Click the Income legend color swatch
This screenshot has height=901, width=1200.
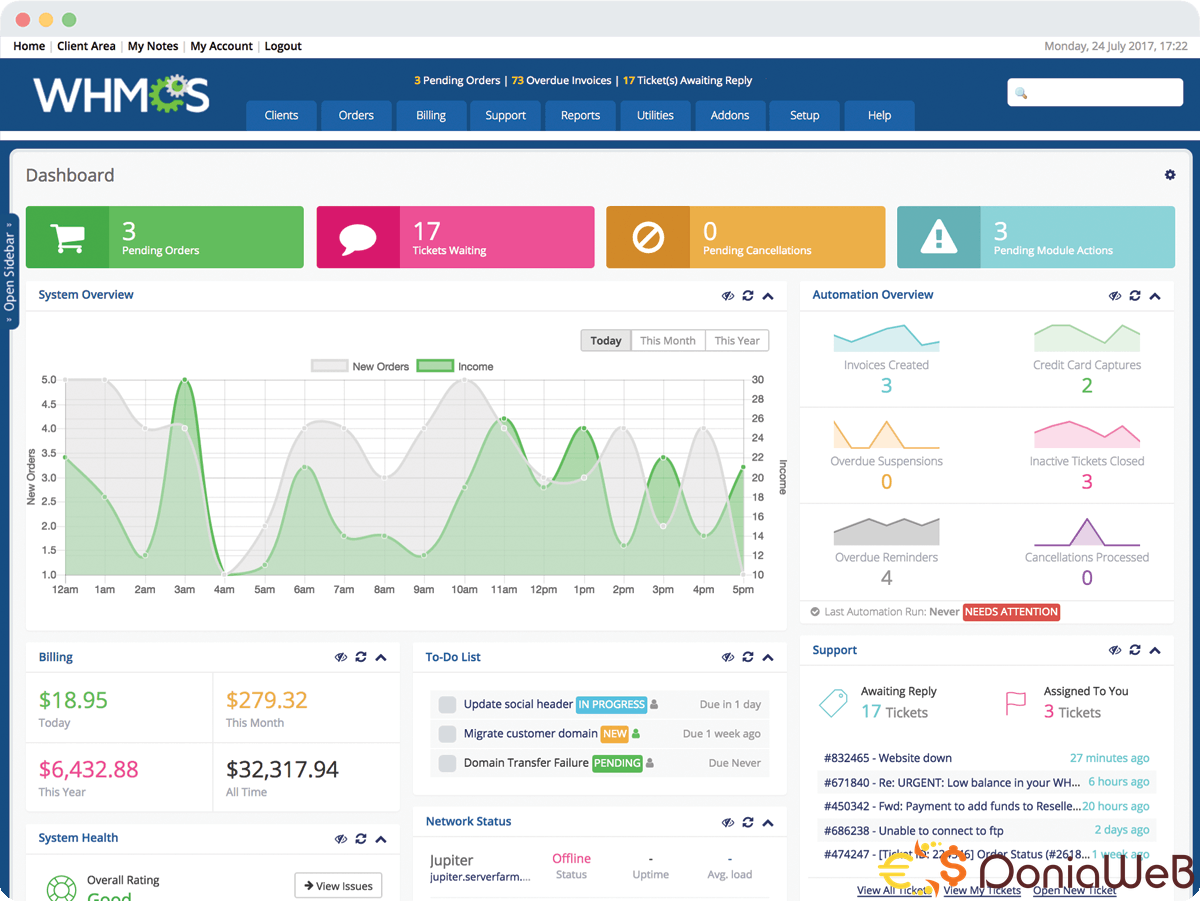tap(435, 367)
